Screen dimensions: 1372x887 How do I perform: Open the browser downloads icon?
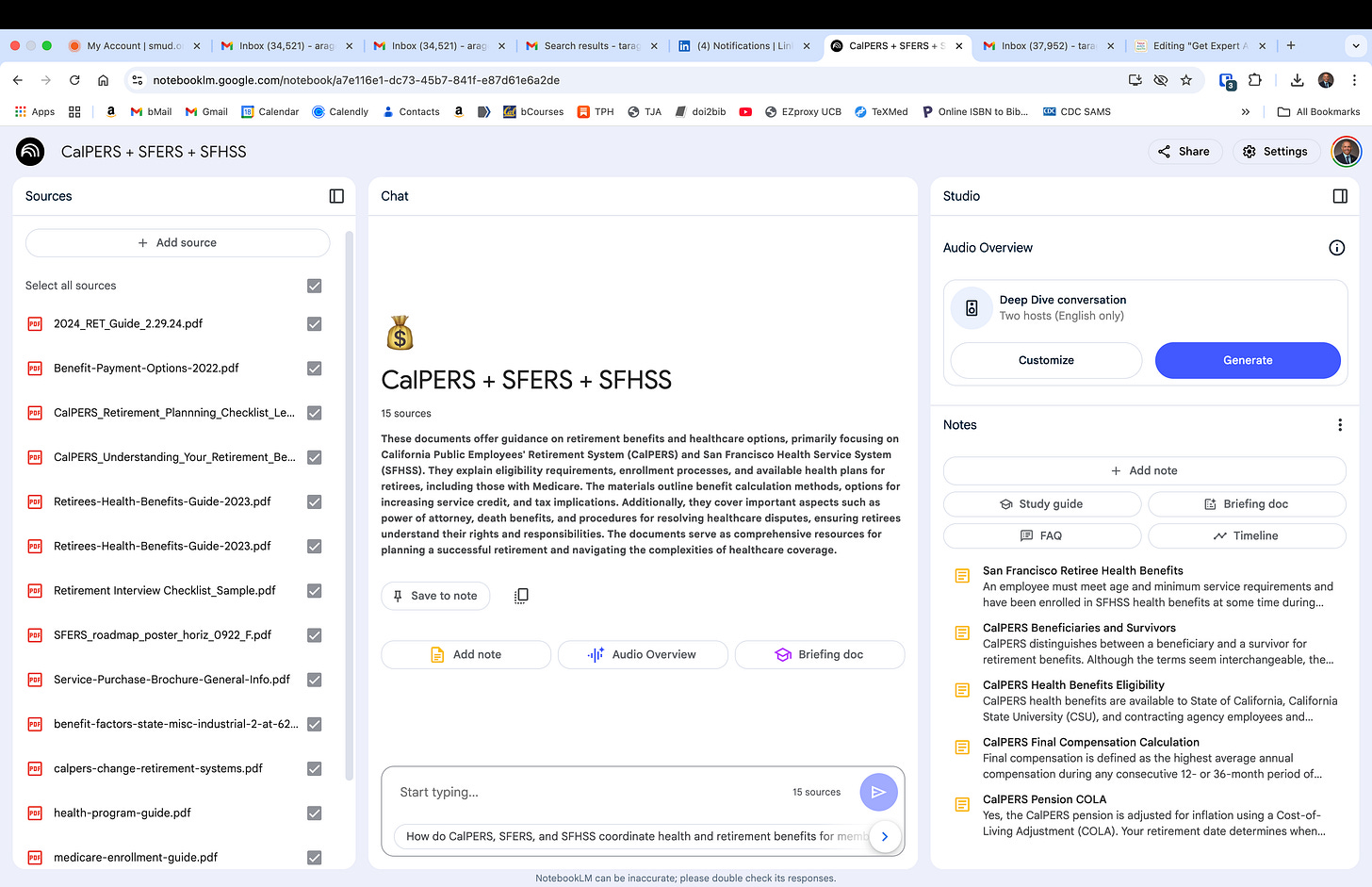[x=1297, y=80]
